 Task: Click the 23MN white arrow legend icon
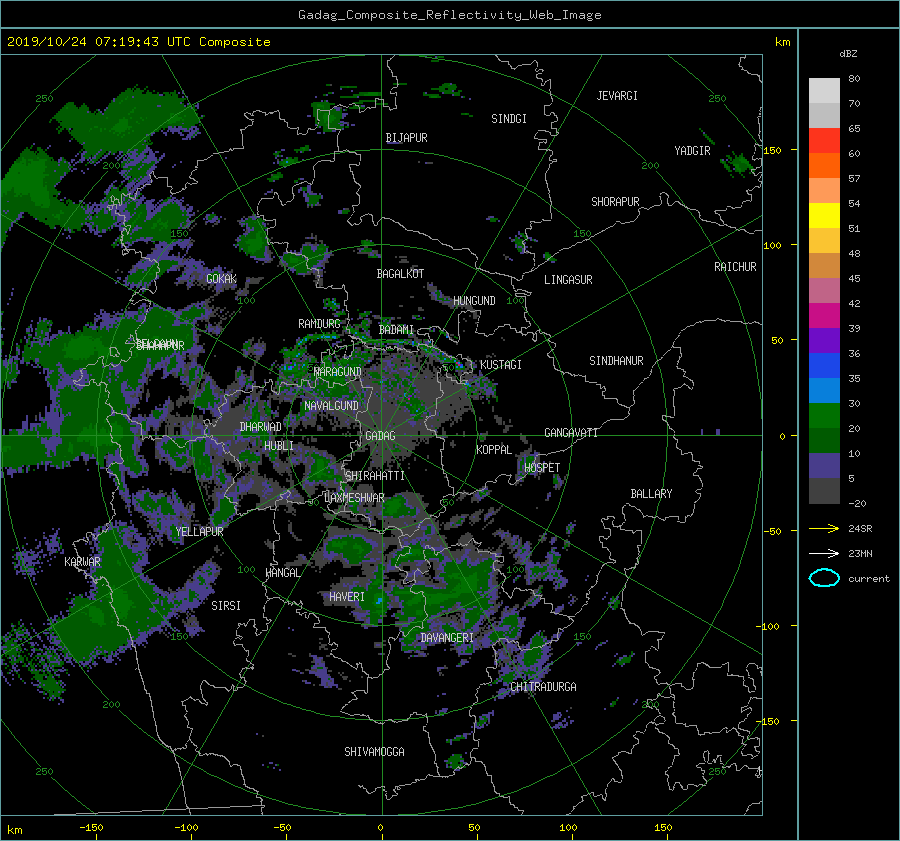click(x=824, y=553)
